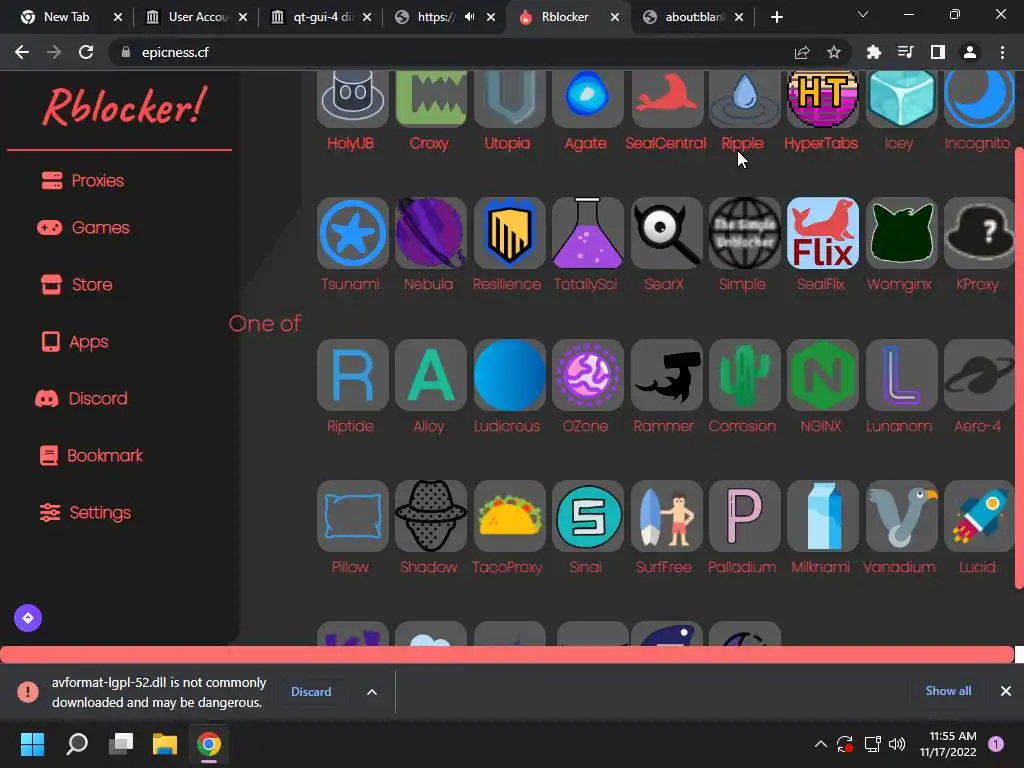
Task: Select the Utopia proxy icon
Action: [x=509, y=99]
